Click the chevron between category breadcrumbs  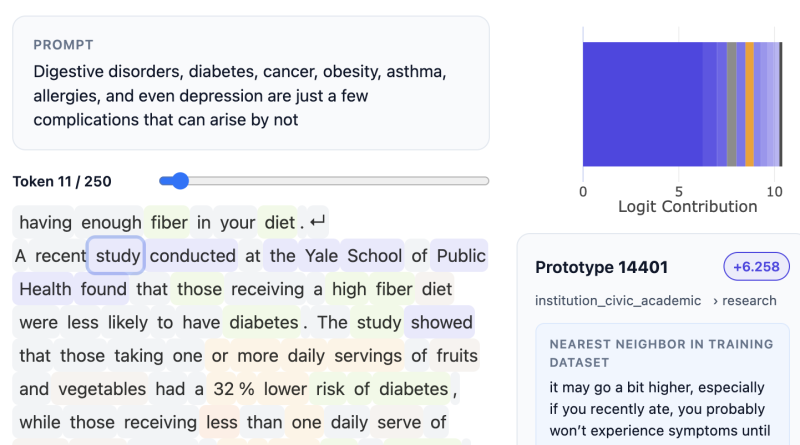pyautogui.click(x=716, y=300)
